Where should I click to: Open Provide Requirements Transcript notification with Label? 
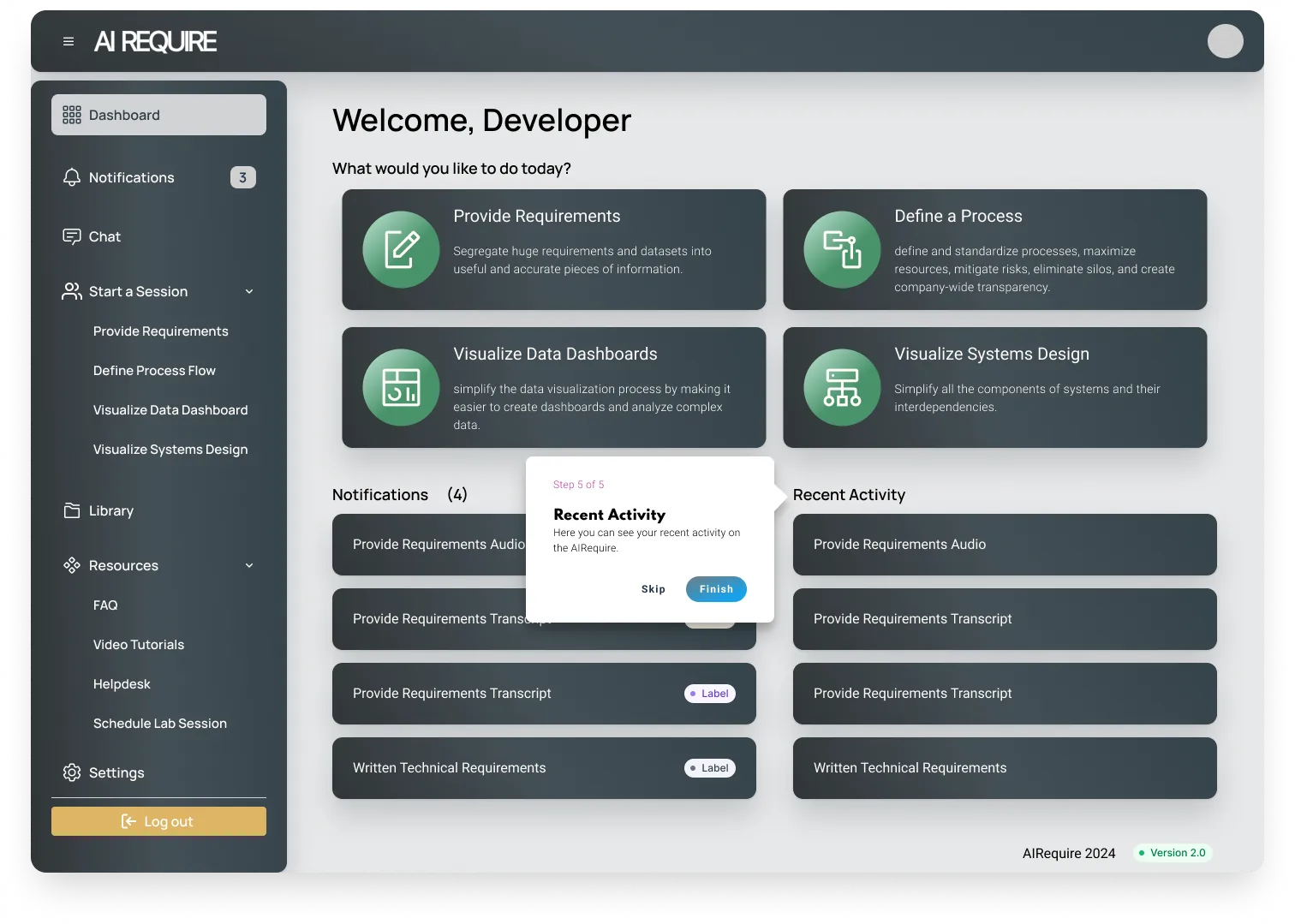[544, 694]
